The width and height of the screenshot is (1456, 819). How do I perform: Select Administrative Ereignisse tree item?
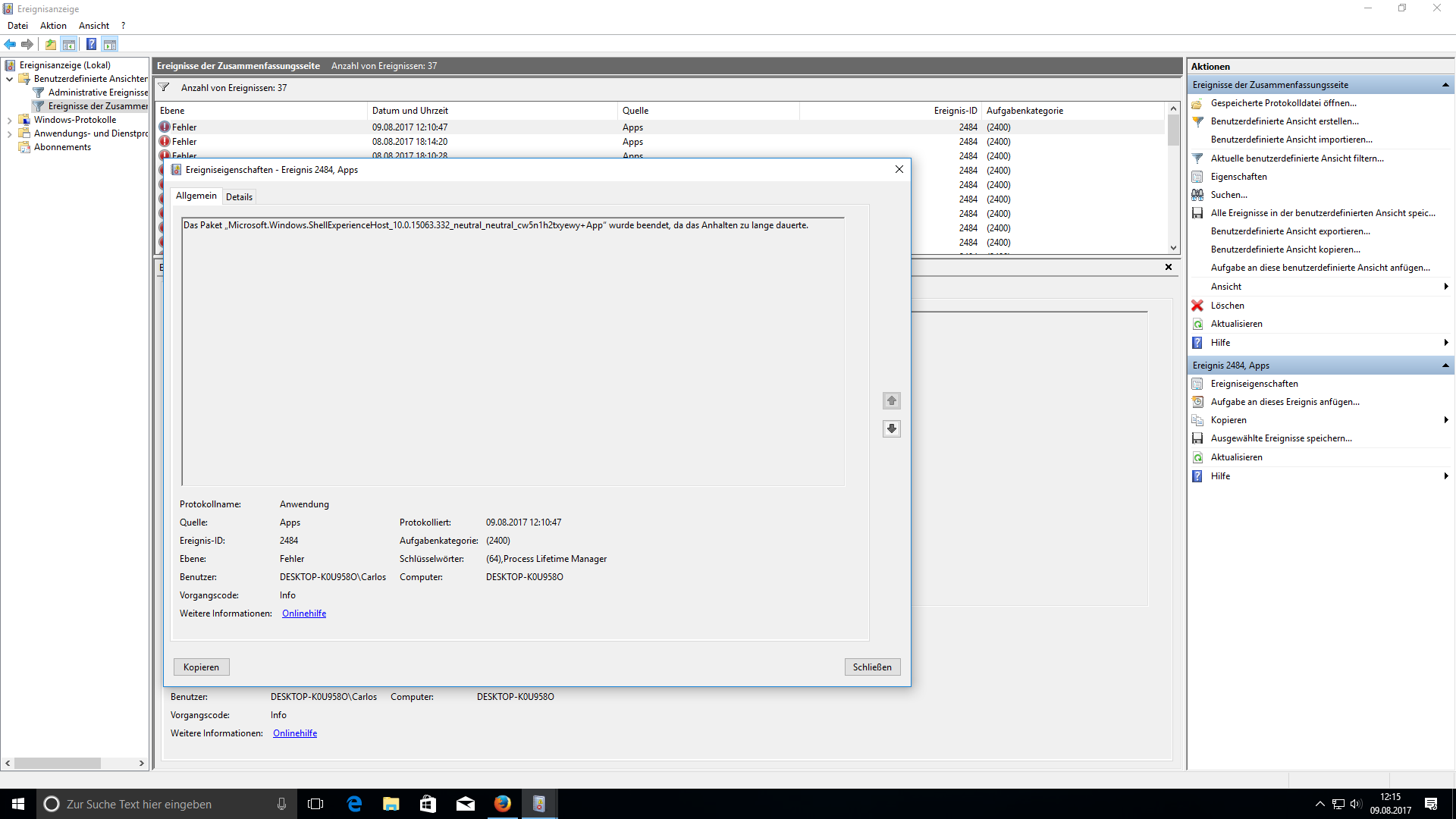click(x=98, y=93)
